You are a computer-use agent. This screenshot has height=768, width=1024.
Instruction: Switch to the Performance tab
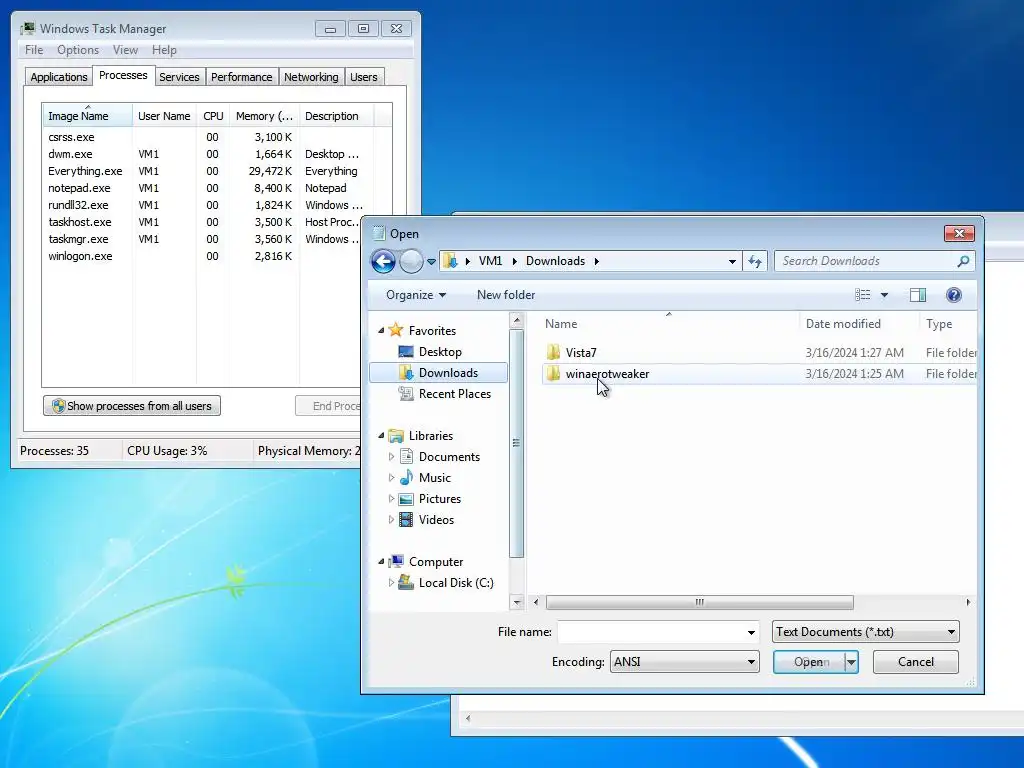click(x=241, y=77)
